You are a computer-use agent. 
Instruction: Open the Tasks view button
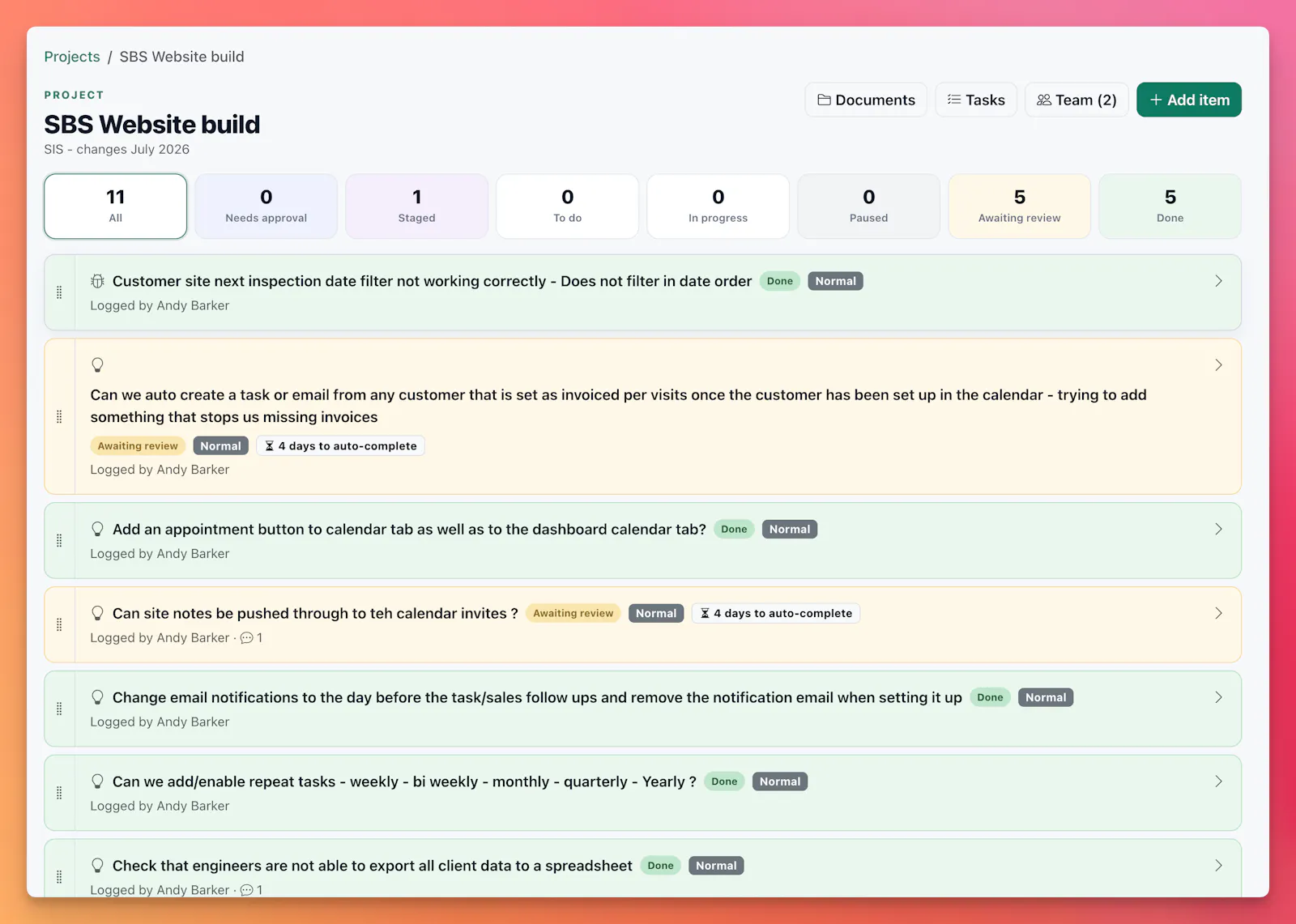[x=976, y=100]
